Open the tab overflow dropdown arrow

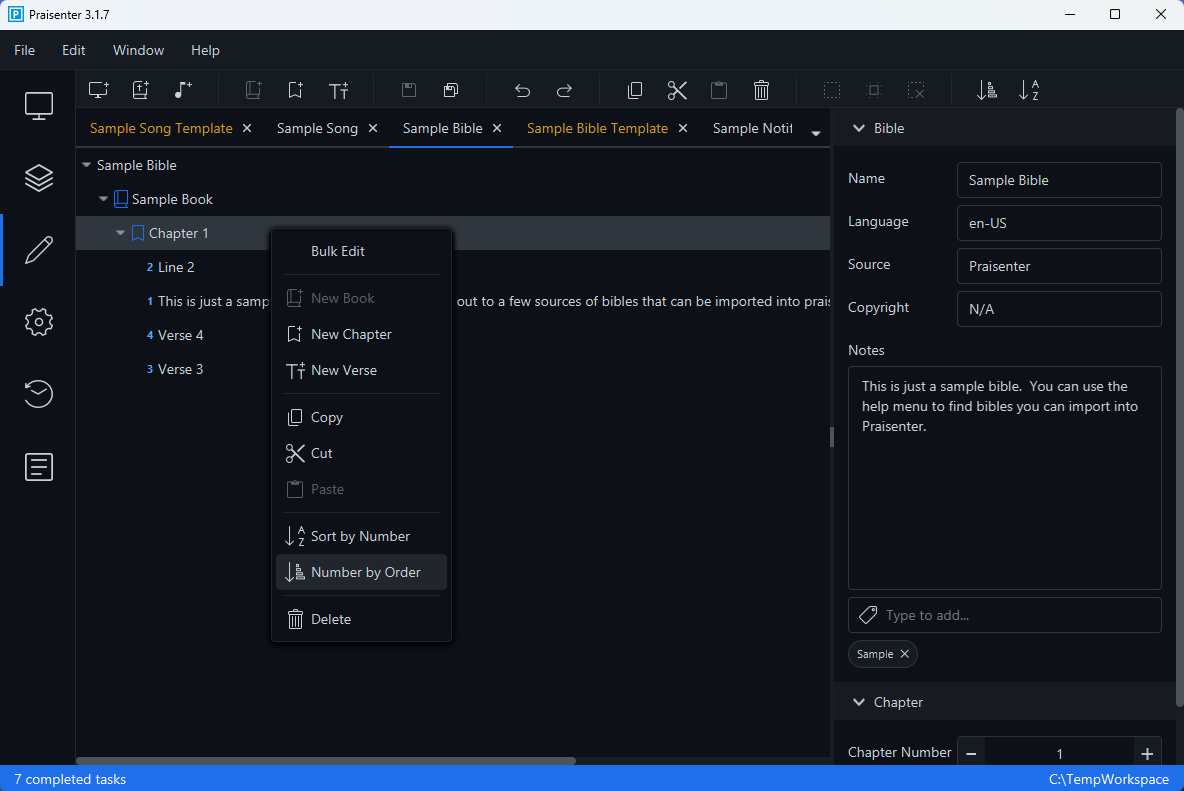pos(816,133)
